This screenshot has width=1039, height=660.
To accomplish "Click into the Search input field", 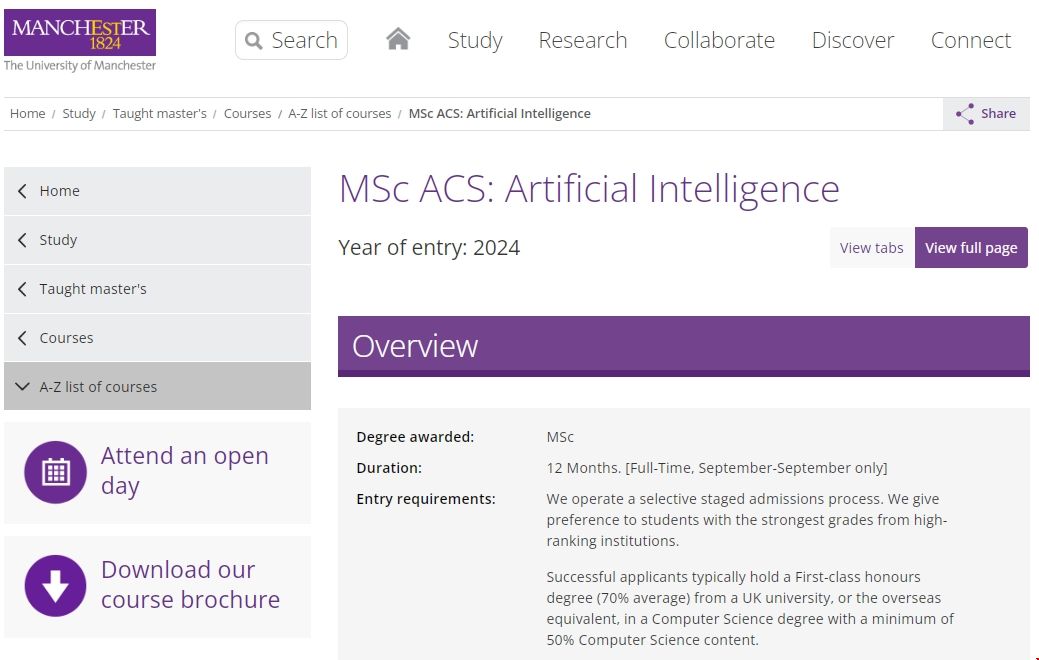I will click(305, 41).
